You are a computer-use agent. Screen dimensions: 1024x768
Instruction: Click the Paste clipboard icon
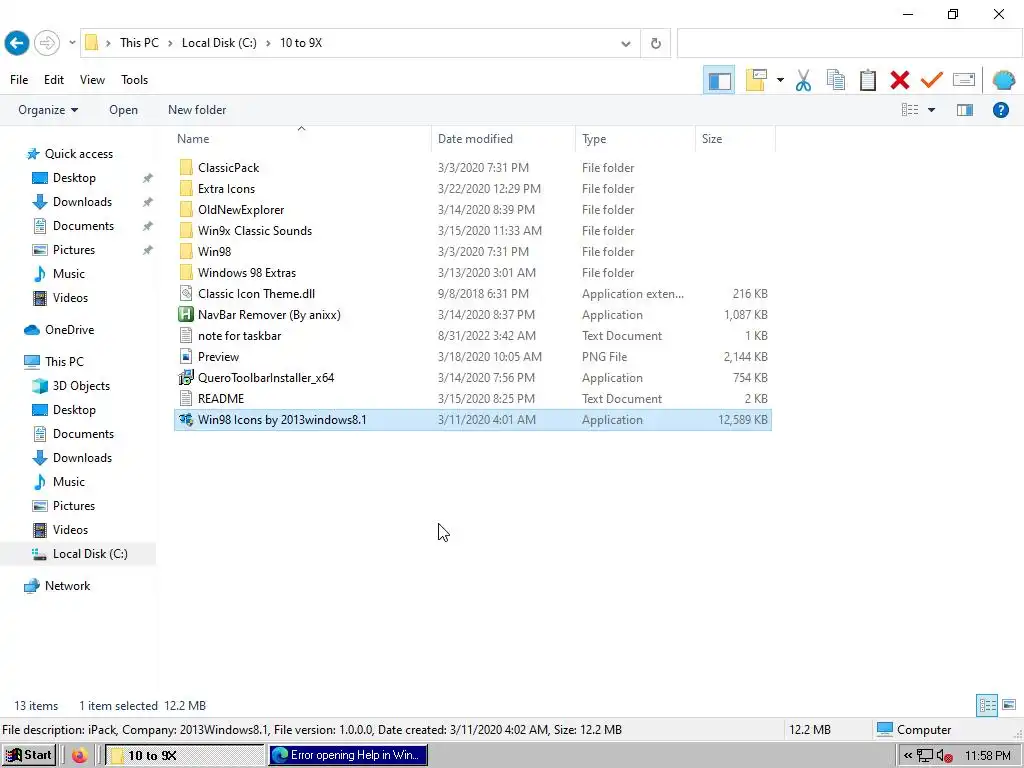(868, 80)
